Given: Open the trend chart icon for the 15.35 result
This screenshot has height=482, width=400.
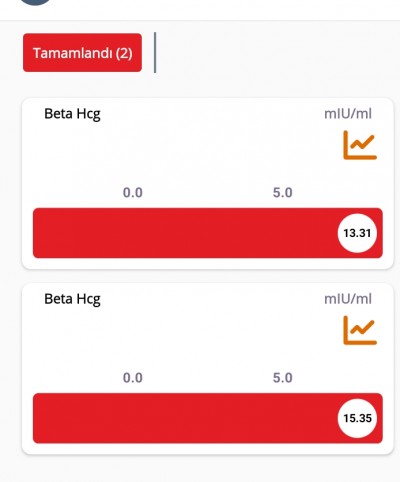Looking at the screenshot, I should coord(360,330).
